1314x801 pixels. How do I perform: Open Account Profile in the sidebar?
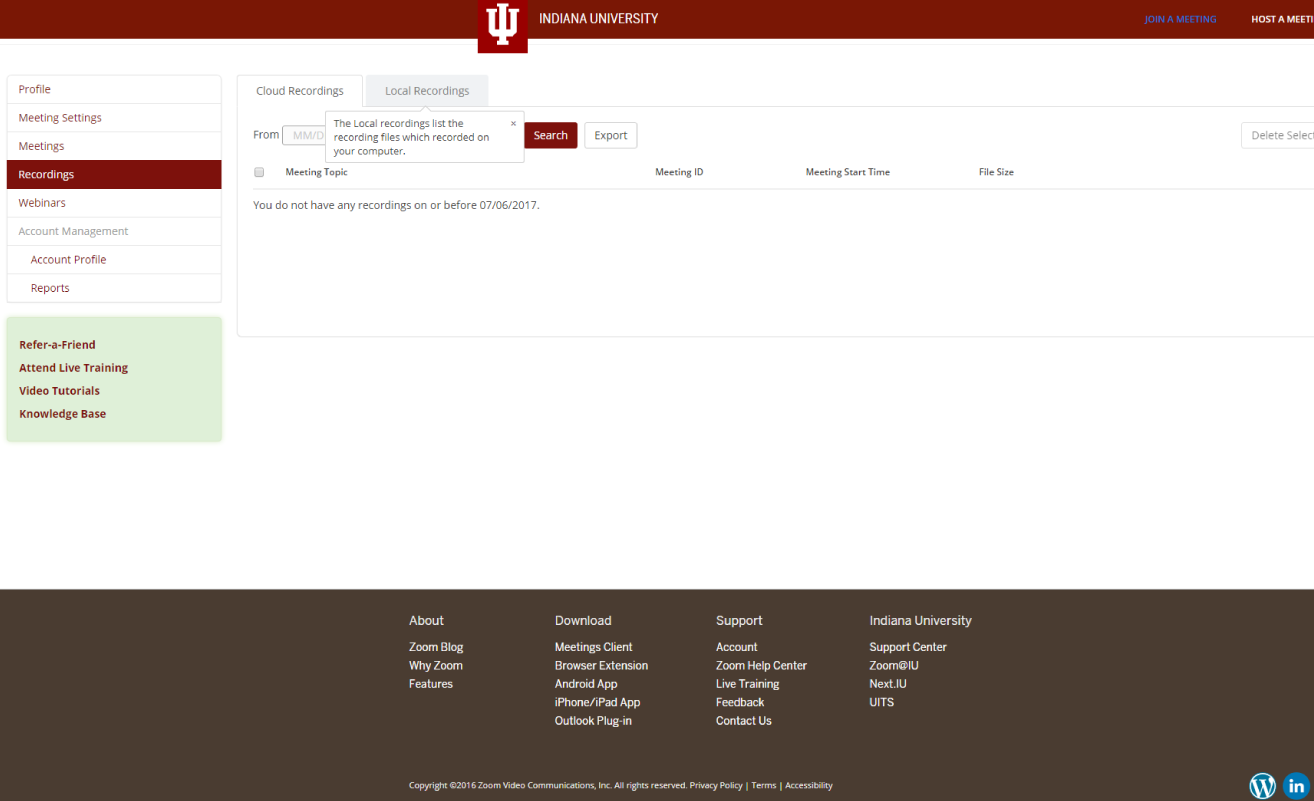click(114, 260)
